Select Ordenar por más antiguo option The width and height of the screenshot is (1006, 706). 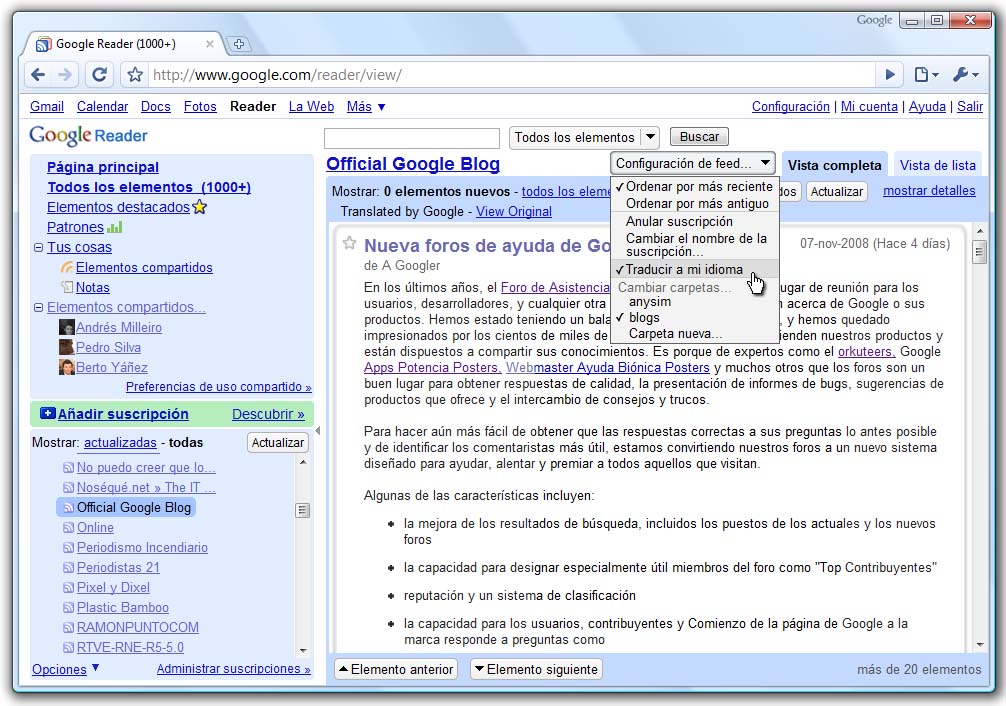pyautogui.click(x=695, y=203)
